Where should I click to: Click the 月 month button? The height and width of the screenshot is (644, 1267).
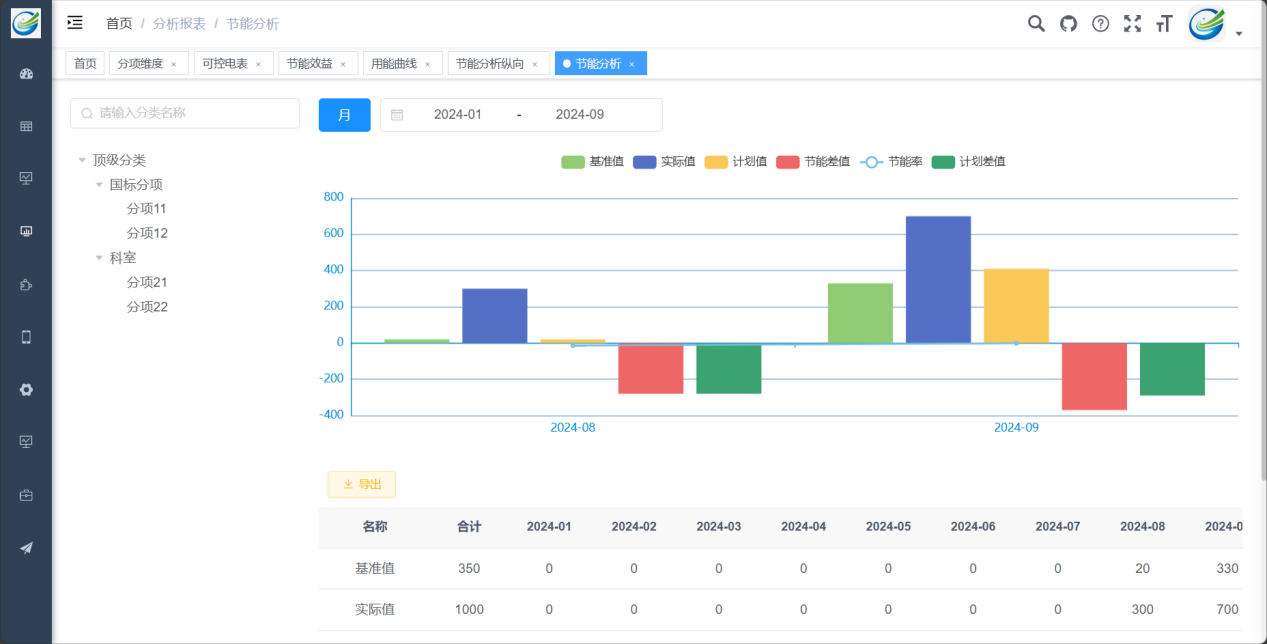tap(344, 115)
